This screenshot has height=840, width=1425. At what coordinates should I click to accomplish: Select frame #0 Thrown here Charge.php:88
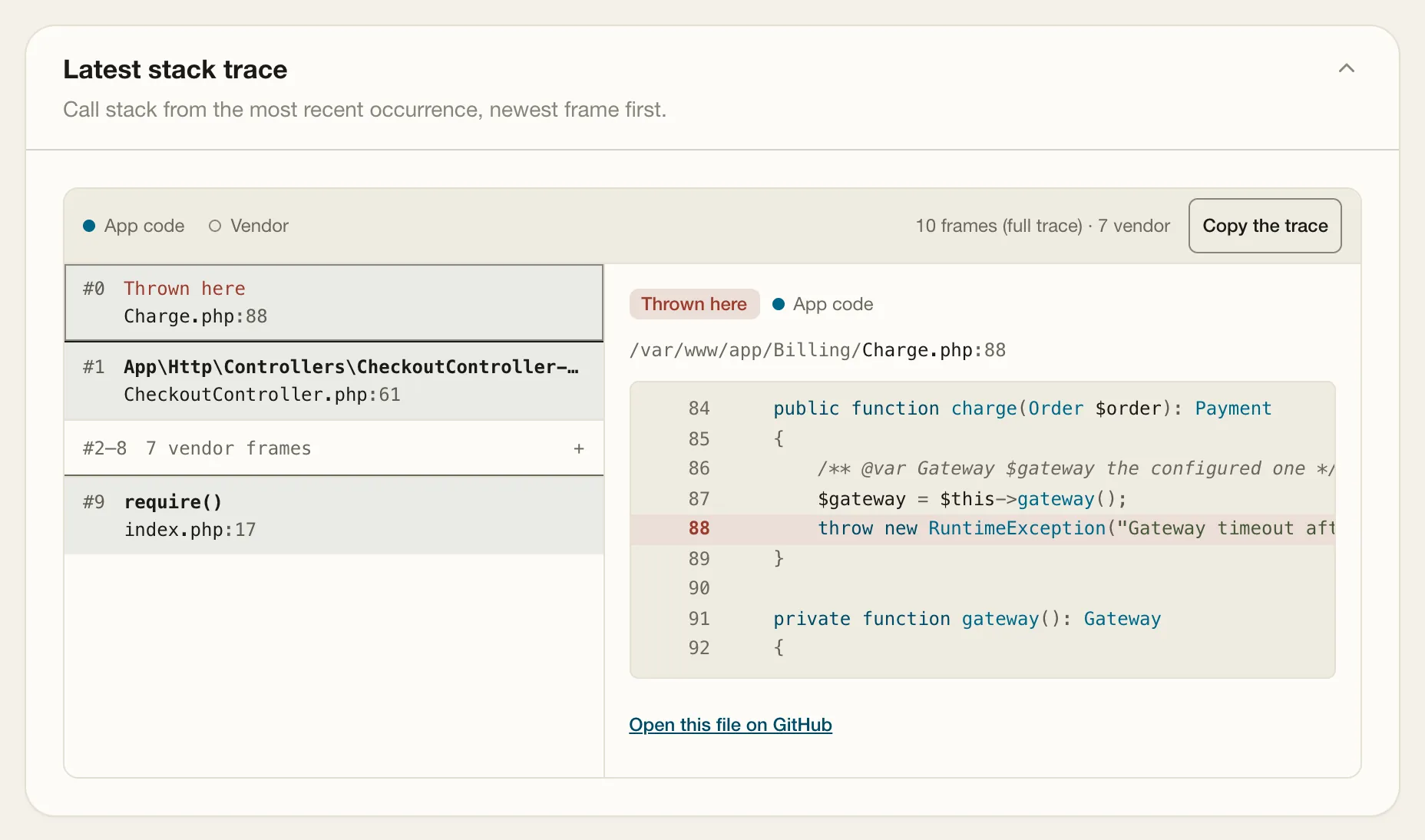[334, 303]
